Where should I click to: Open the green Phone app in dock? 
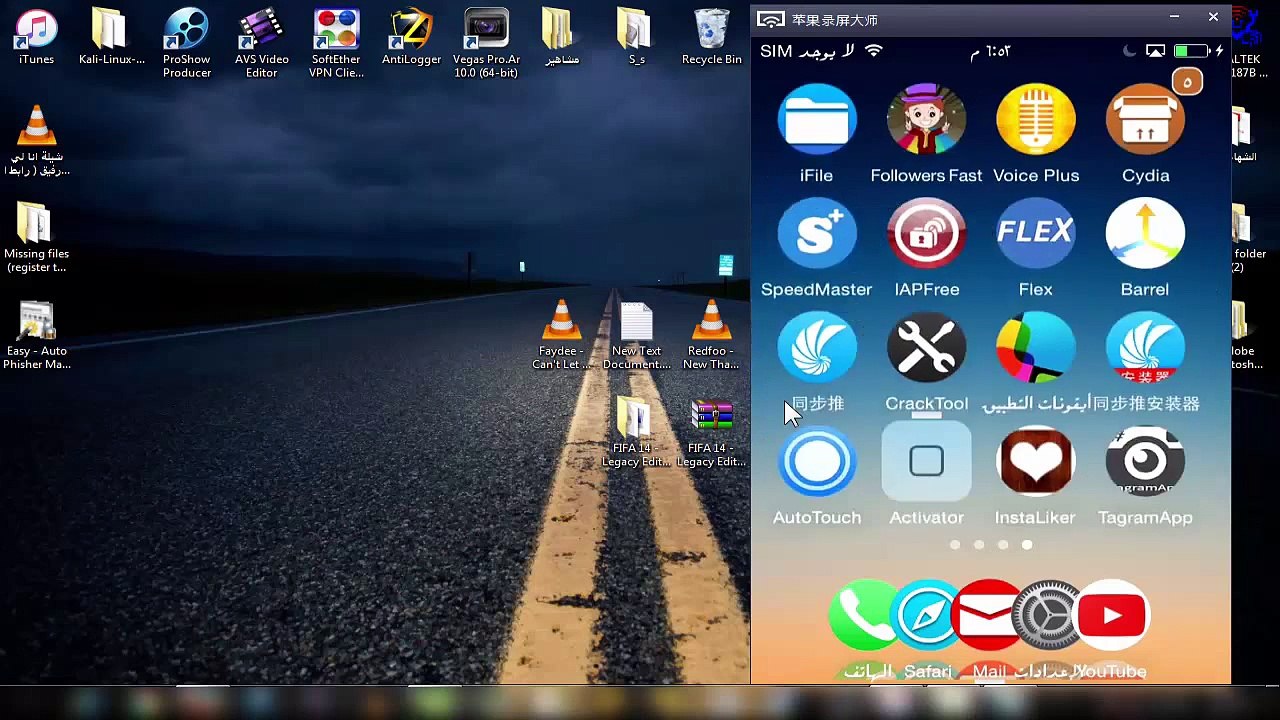pos(862,616)
